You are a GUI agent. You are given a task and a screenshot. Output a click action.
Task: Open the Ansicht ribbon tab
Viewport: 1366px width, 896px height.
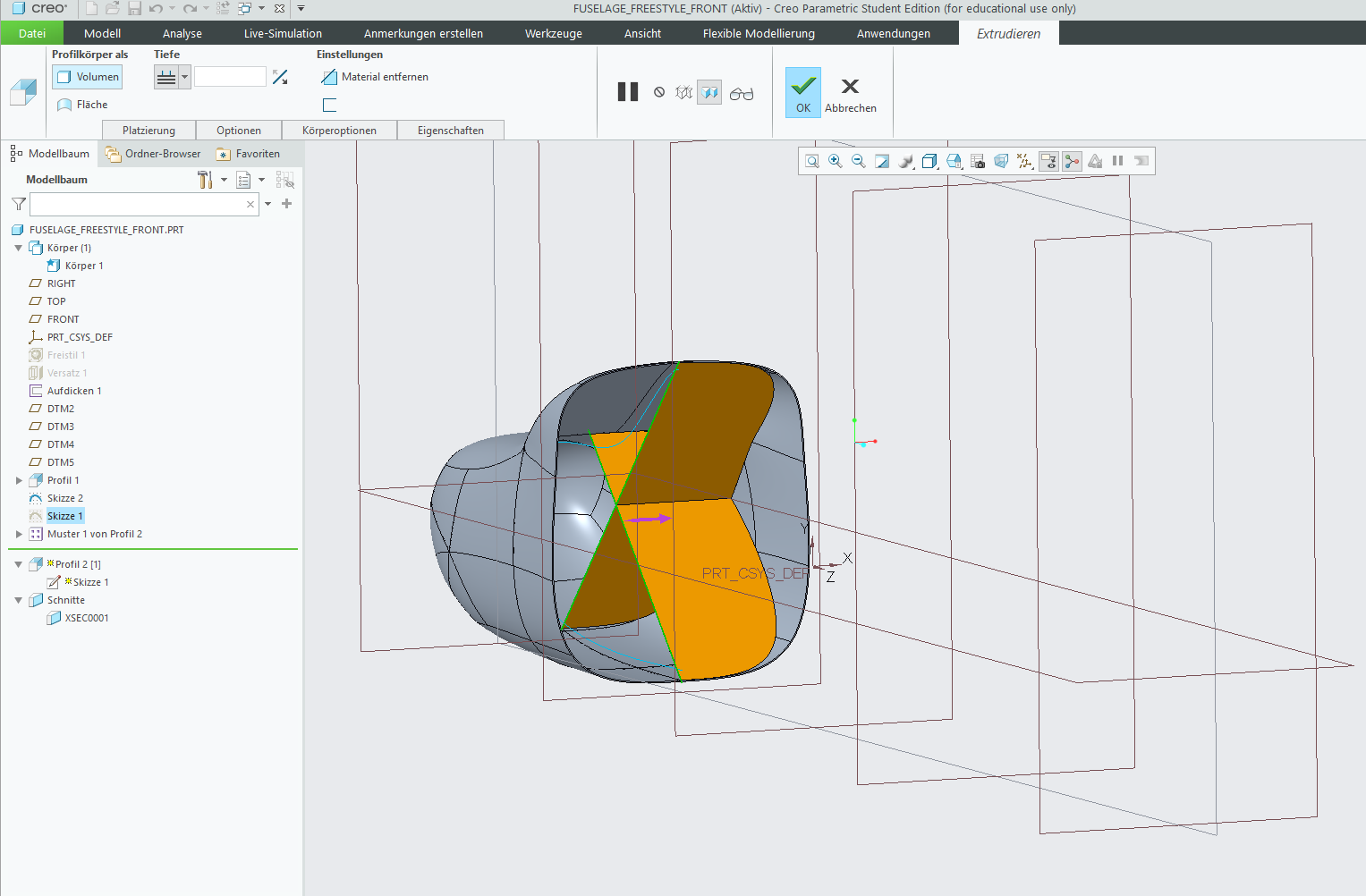click(641, 32)
